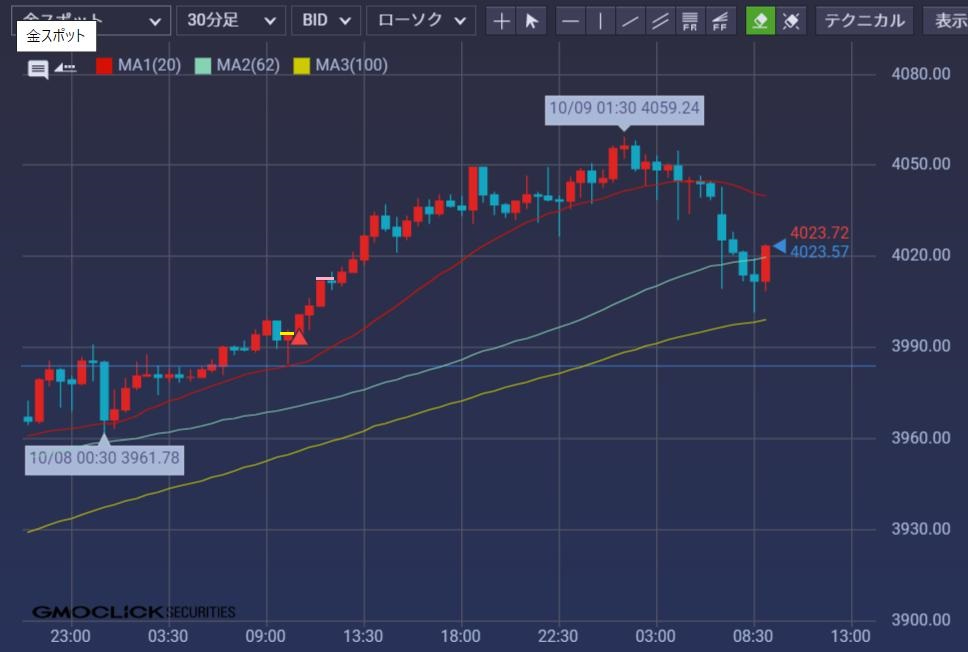Click the 09:00 time axis label
This screenshot has width=968, height=652.
(x=265, y=636)
